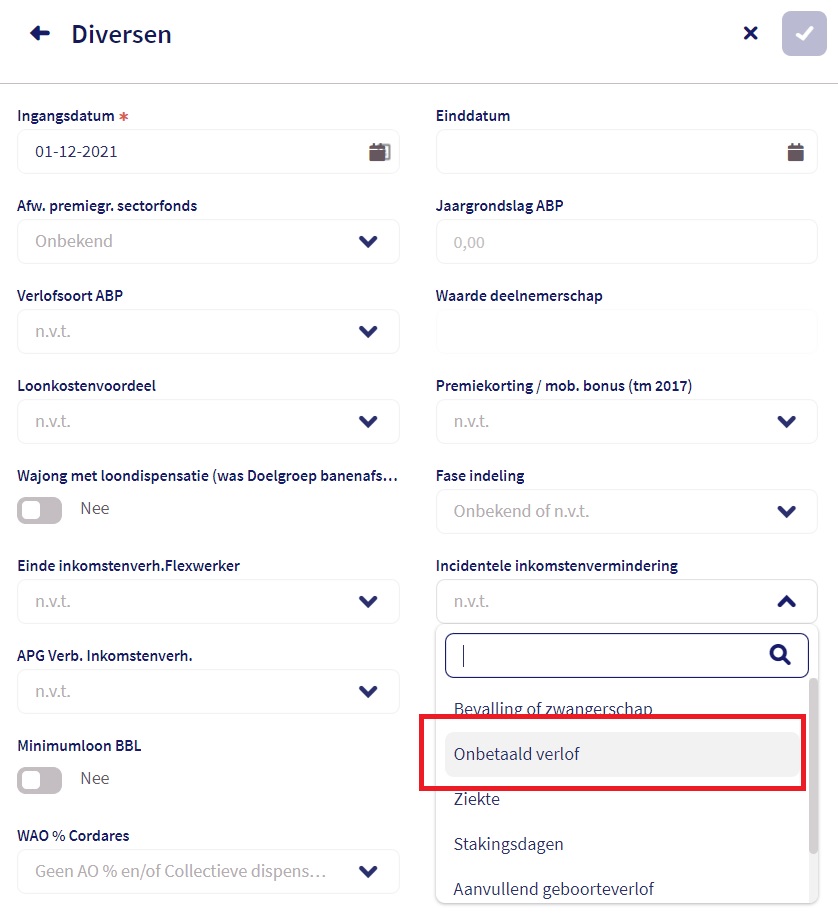Open the Verlofsoort ABP dropdown
This screenshot has width=838, height=918.
tap(368, 332)
